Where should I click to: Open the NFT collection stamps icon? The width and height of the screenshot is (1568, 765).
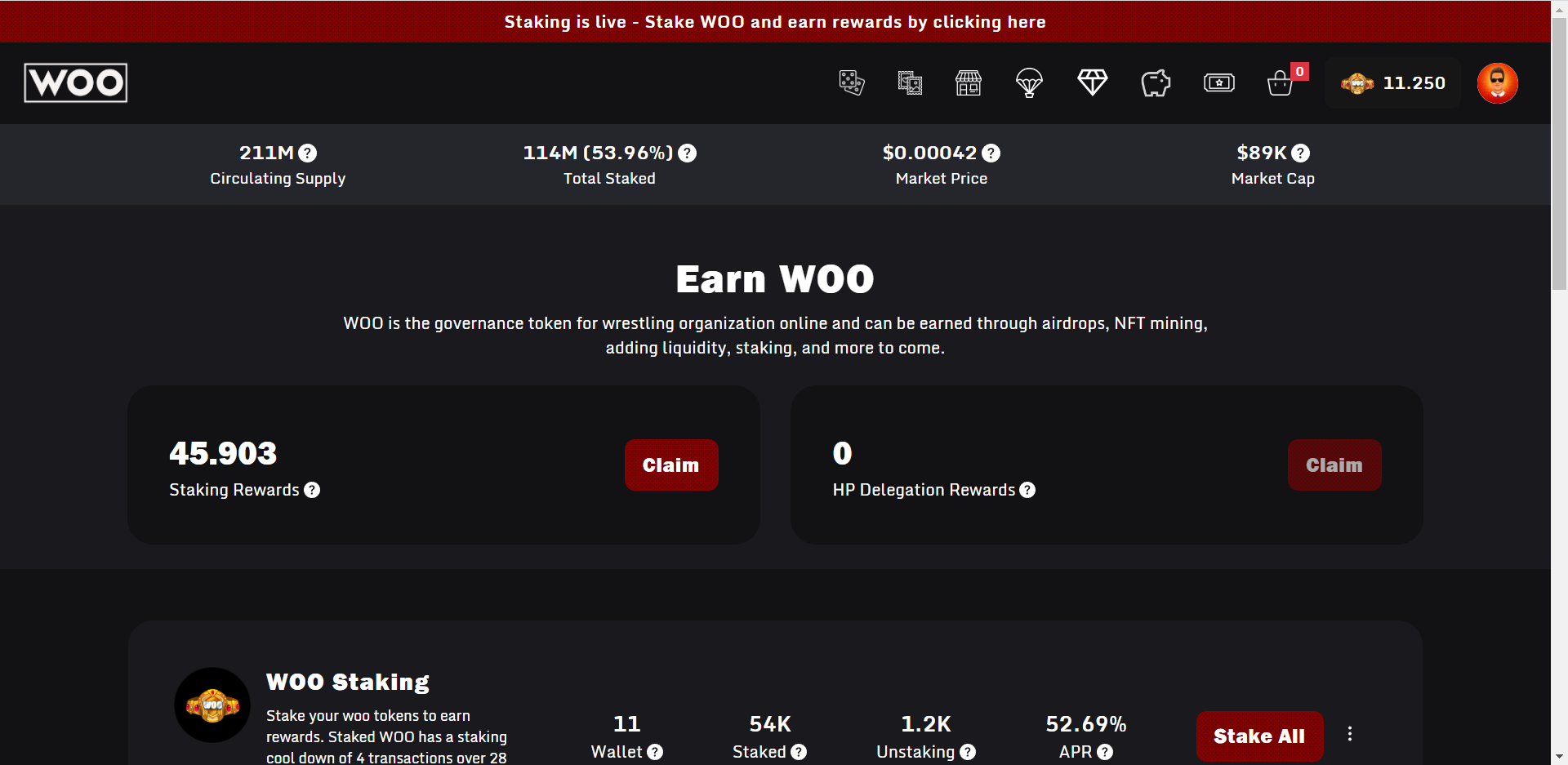coord(910,82)
